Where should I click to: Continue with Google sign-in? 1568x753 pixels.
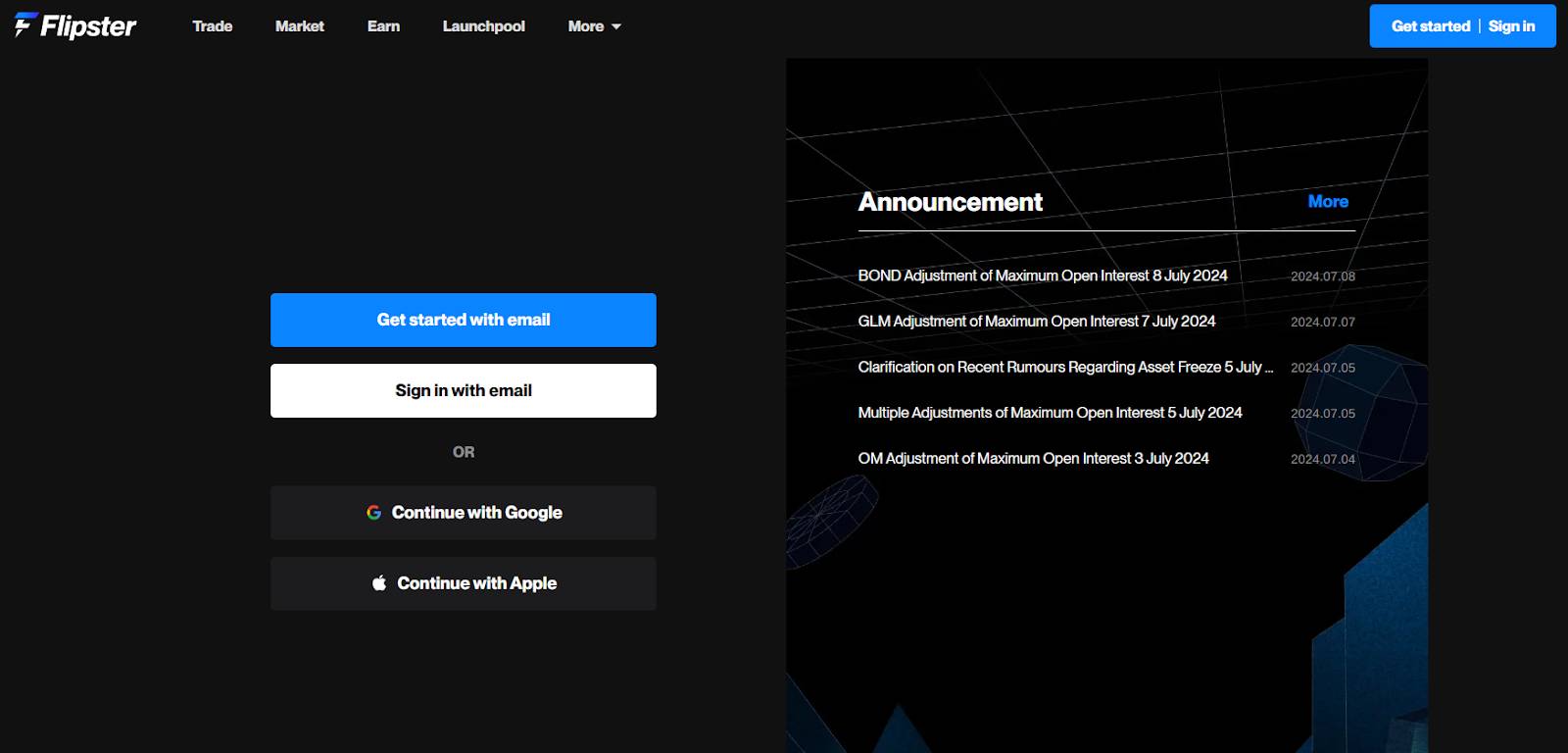[464, 513]
